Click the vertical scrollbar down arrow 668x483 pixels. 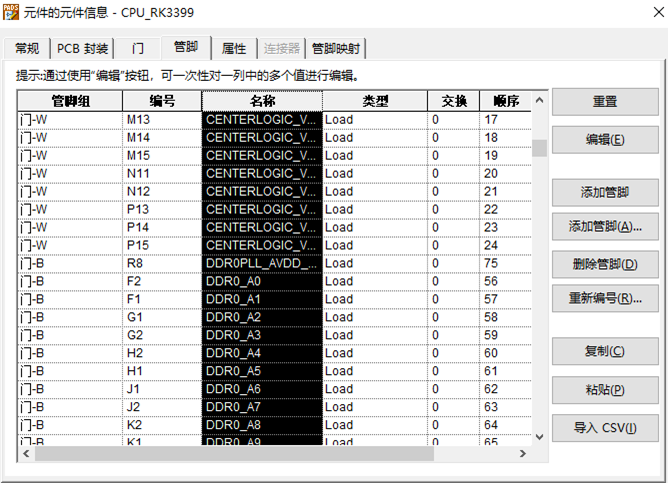pos(539,437)
